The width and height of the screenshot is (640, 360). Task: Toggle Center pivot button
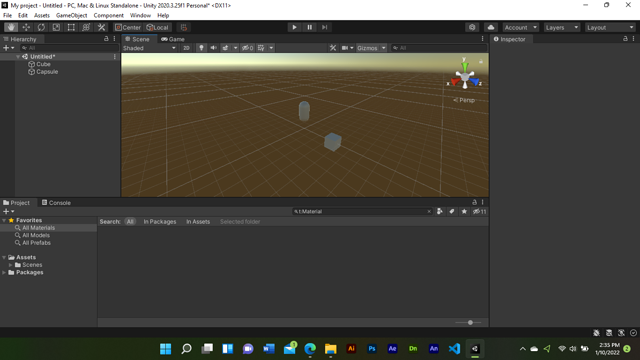pyautogui.click(x=128, y=27)
